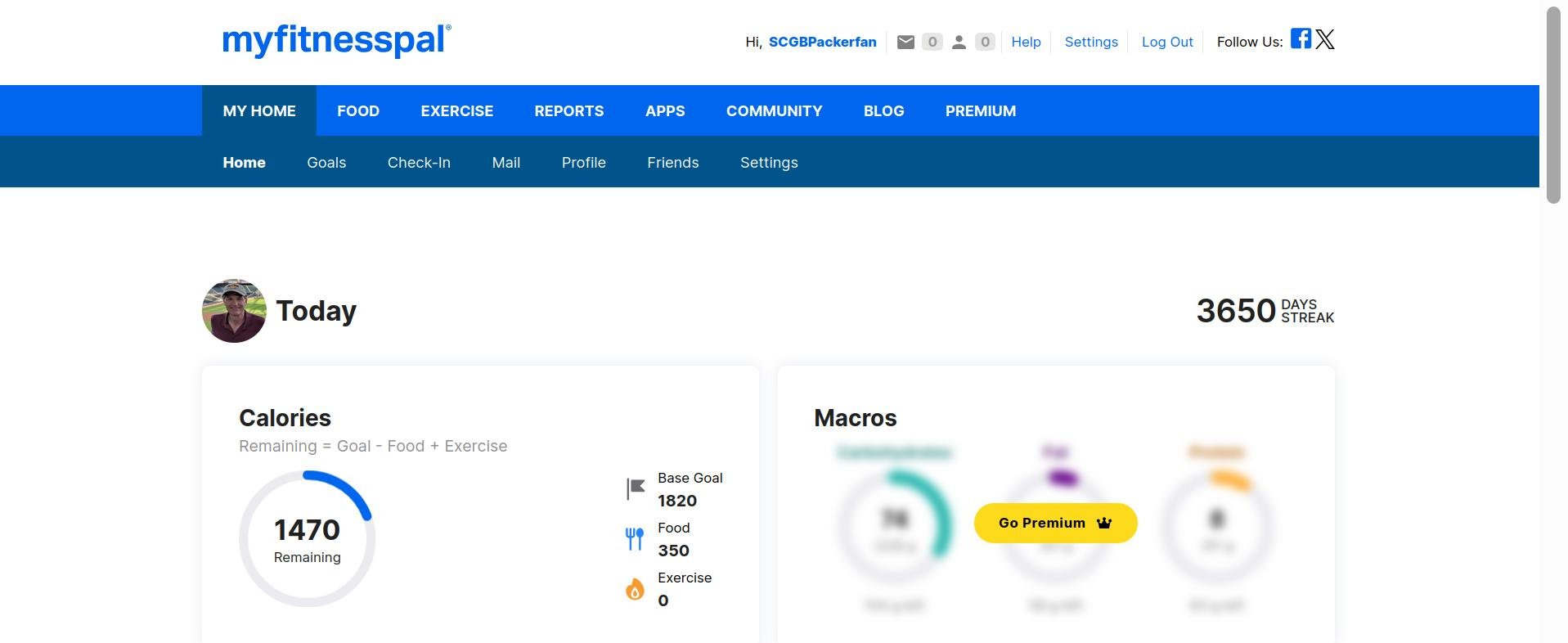Click the Log Out link
1568x643 pixels.
pos(1167,42)
